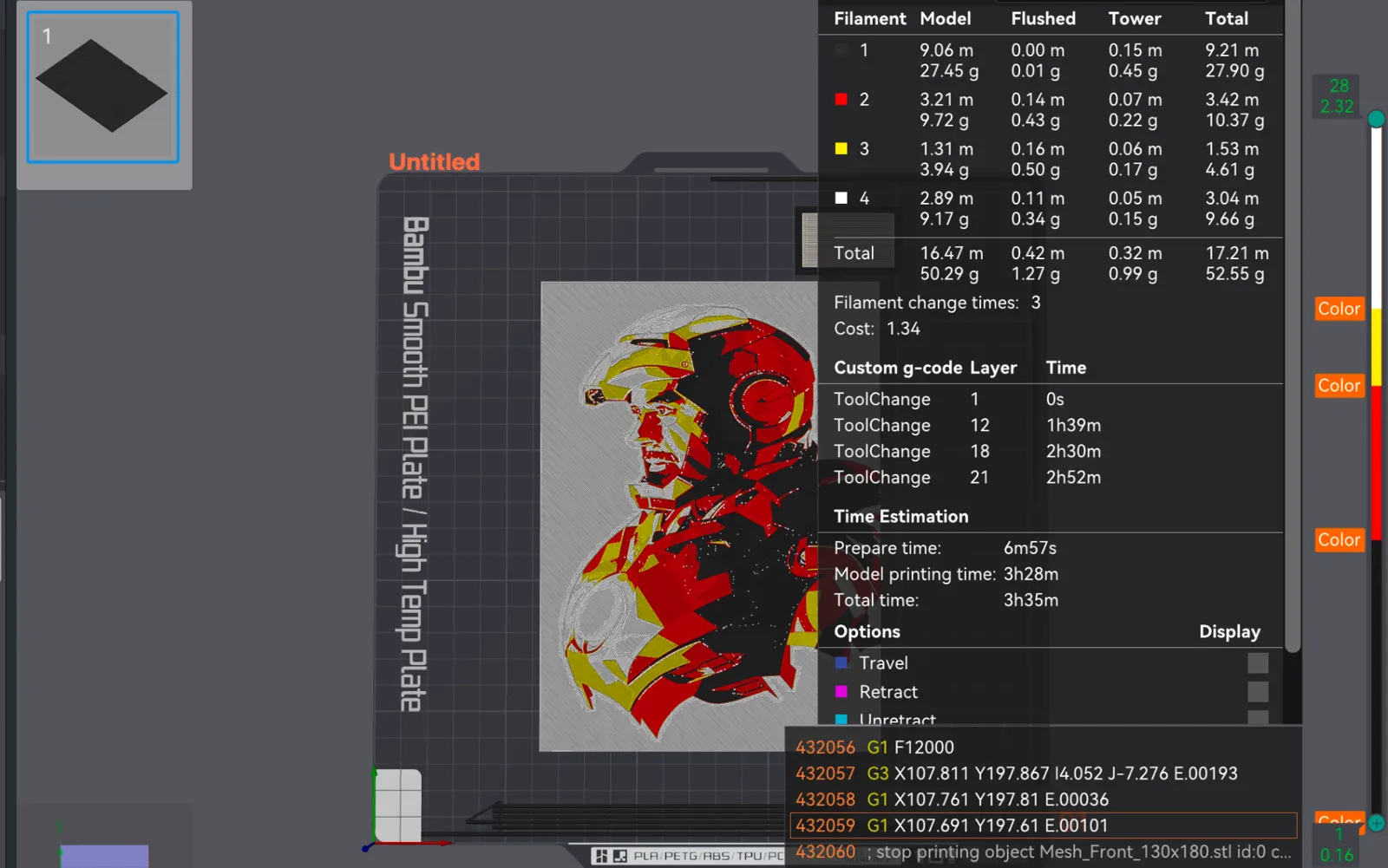Click the Filament change times value
Image resolution: width=1388 pixels, height=868 pixels.
[x=1036, y=303]
